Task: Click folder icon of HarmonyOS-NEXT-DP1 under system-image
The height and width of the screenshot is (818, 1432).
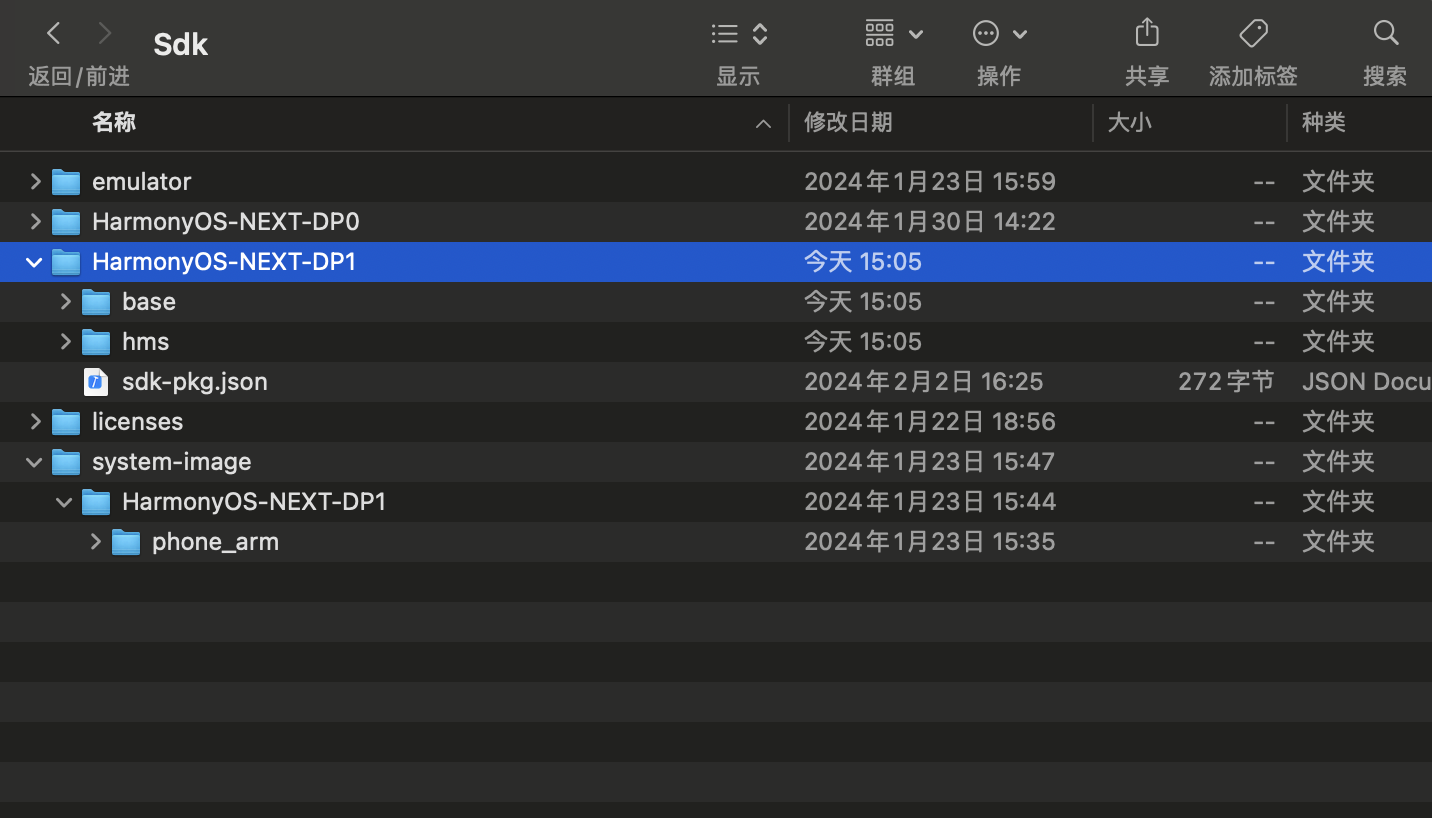Action: pyautogui.click(x=96, y=502)
